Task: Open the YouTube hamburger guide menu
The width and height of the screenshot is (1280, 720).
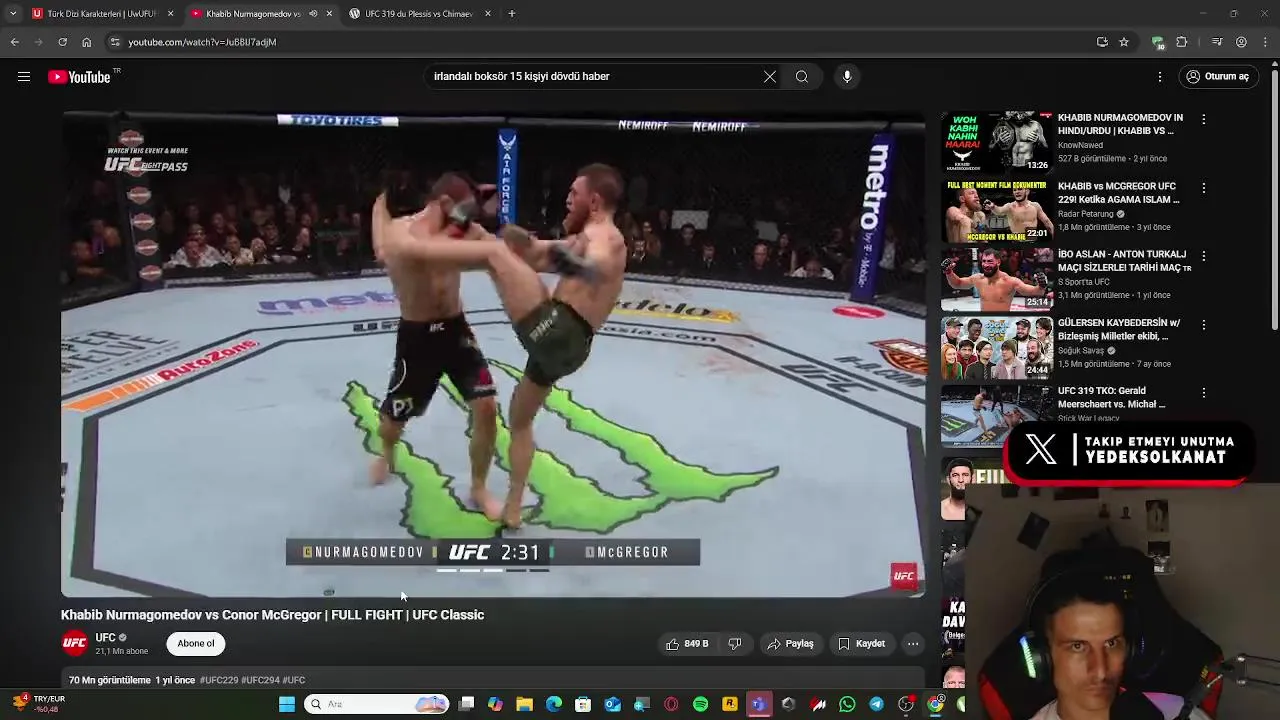Action: point(24,77)
